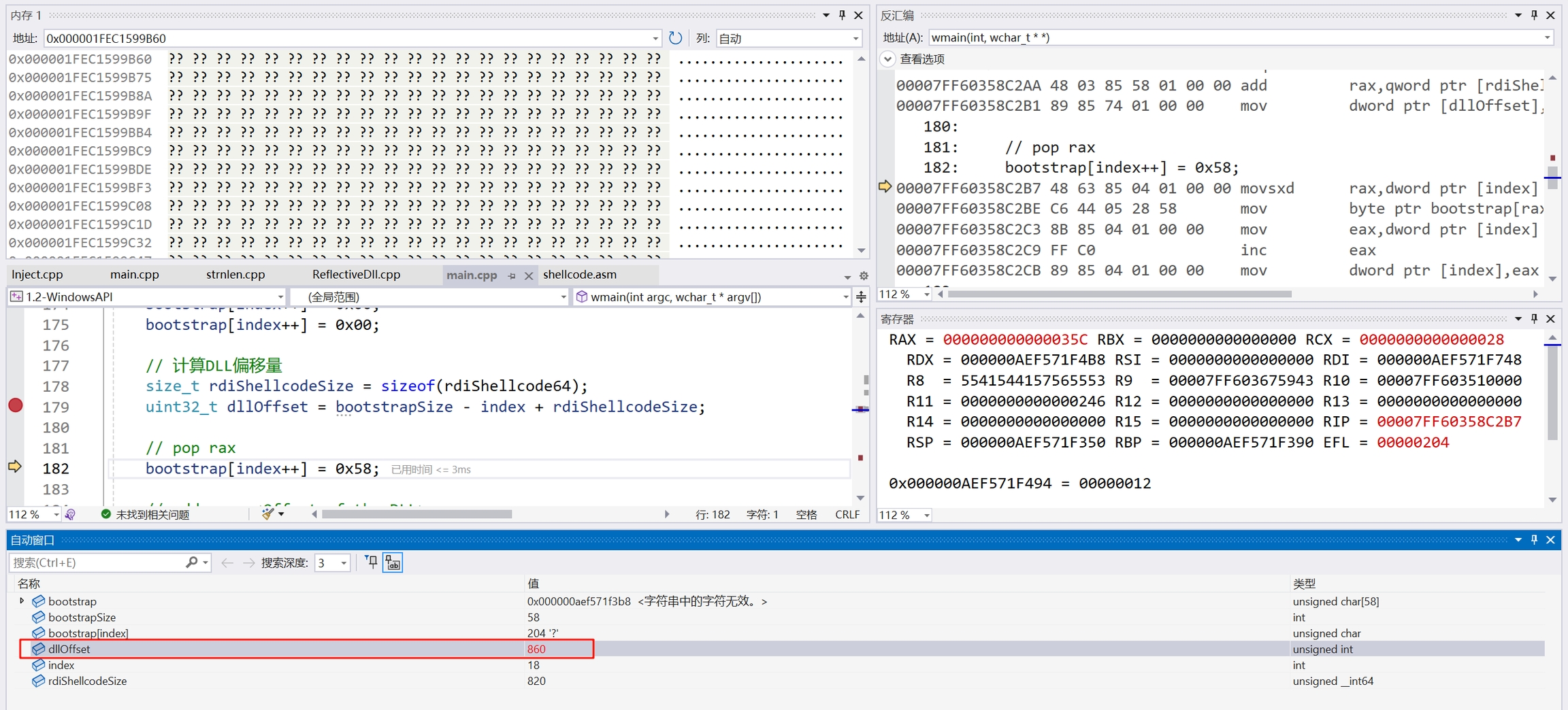Toggle the highlighted 'ab' view button in Autos
1568x710 pixels.
[x=393, y=562]
